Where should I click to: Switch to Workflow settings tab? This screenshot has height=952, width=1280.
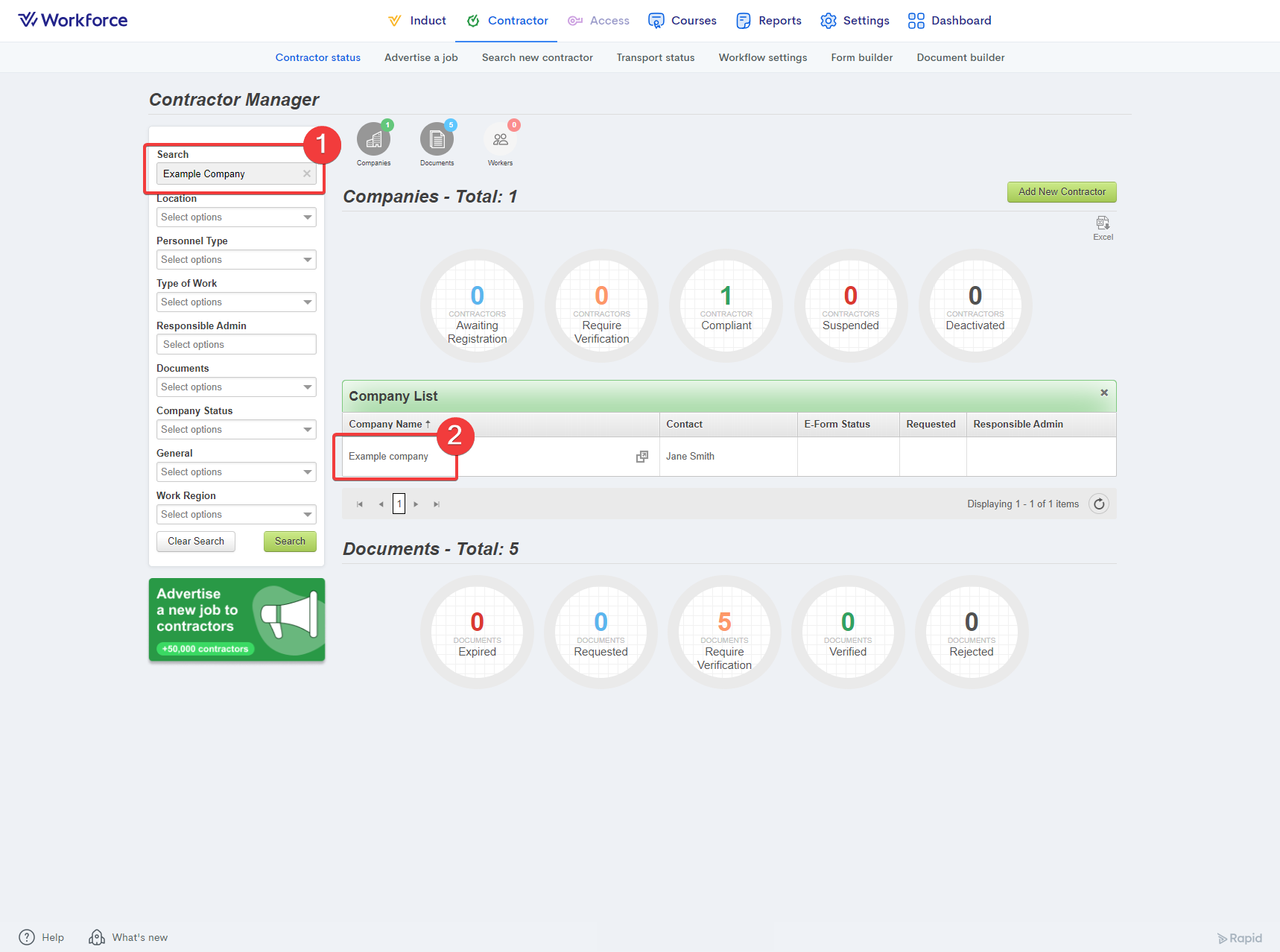coord(762,57)
